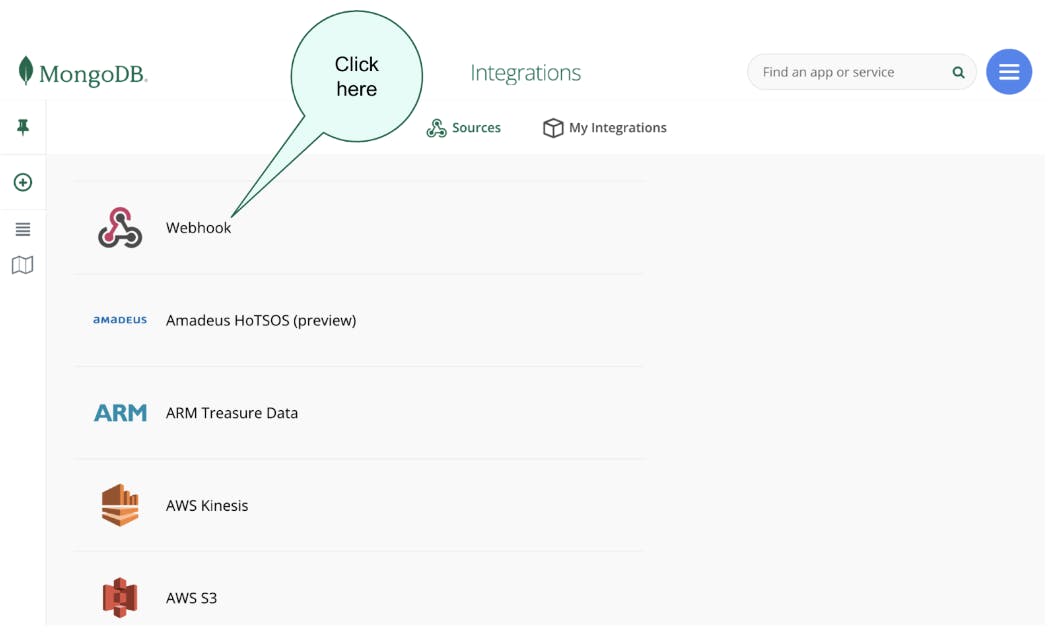Switch to the My Integrations tab
Viewport: 1060px width, 638px height.
tap(605, 128)
